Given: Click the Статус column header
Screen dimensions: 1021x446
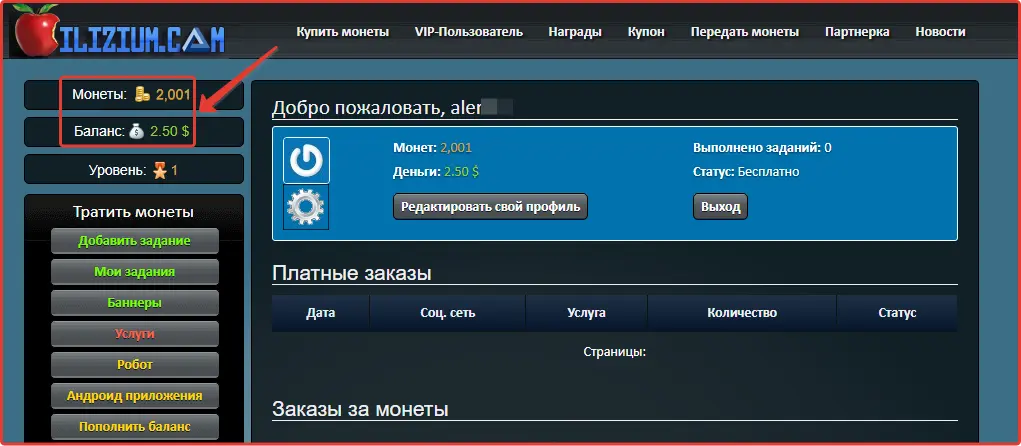Looking at the screenshot, I should tap(897, 313).
